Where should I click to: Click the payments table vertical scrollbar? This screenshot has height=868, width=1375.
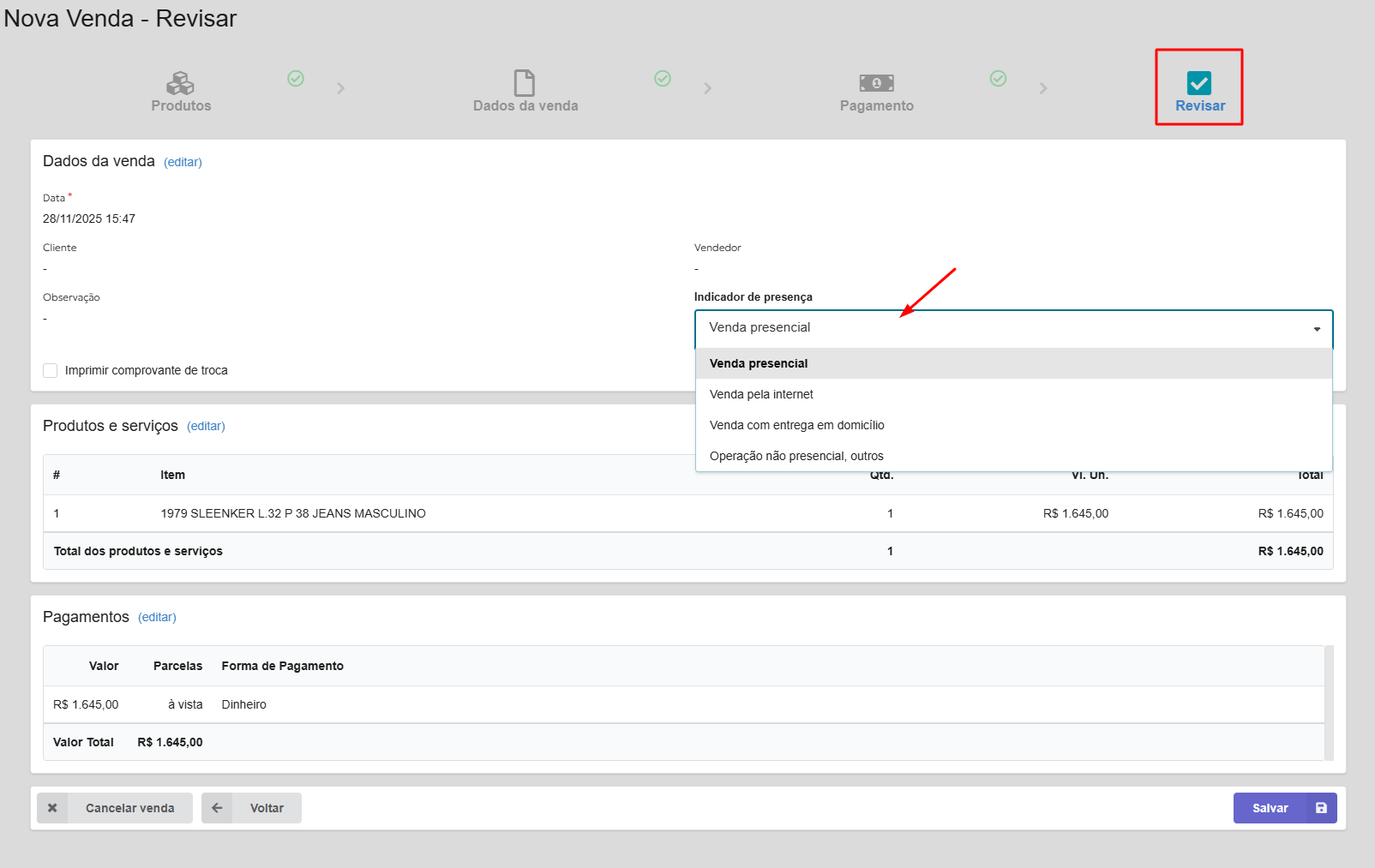pos(1329,703)
